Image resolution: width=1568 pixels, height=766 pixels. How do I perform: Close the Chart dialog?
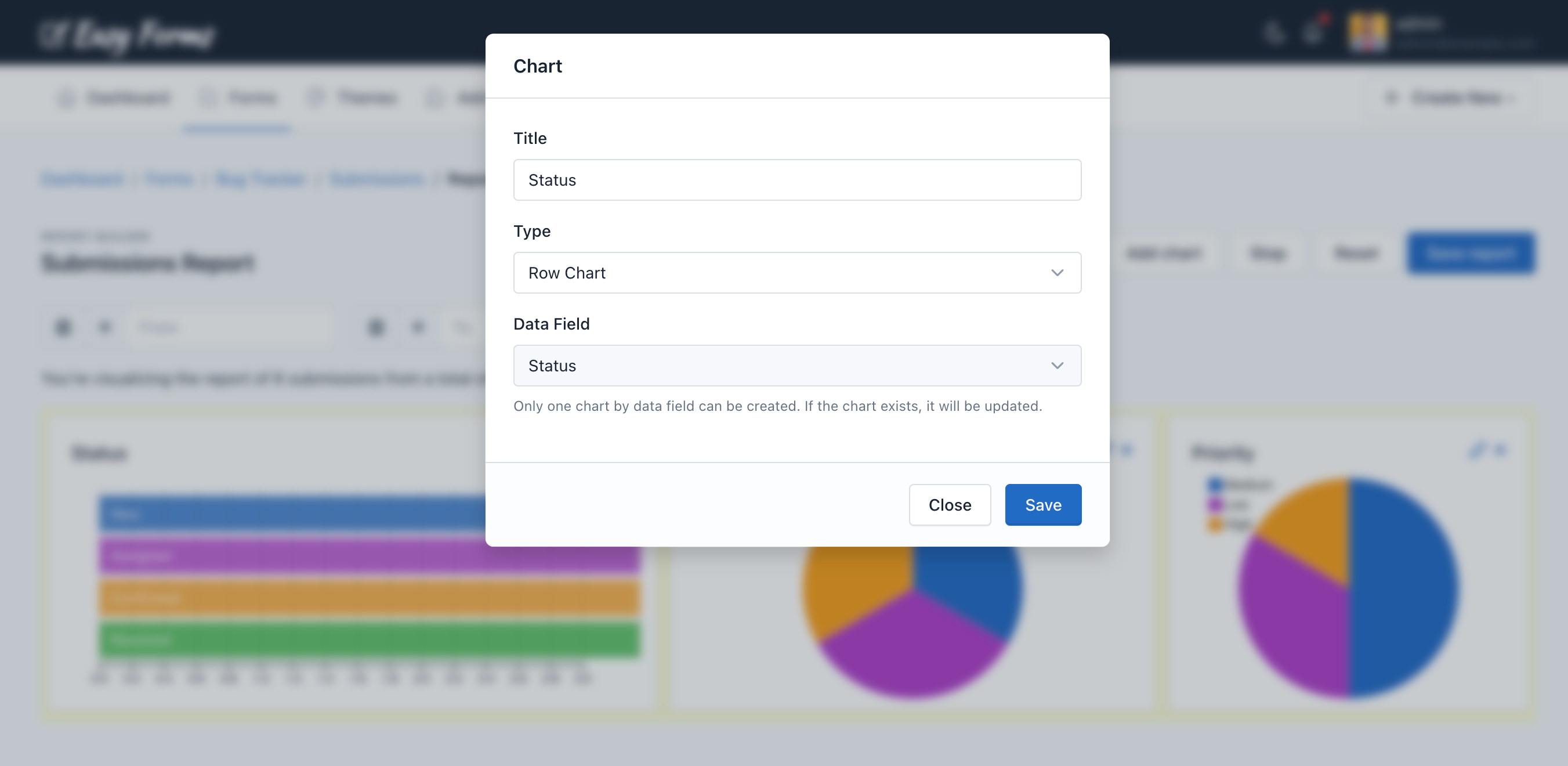pyautogui.click(x=950, y=504)
